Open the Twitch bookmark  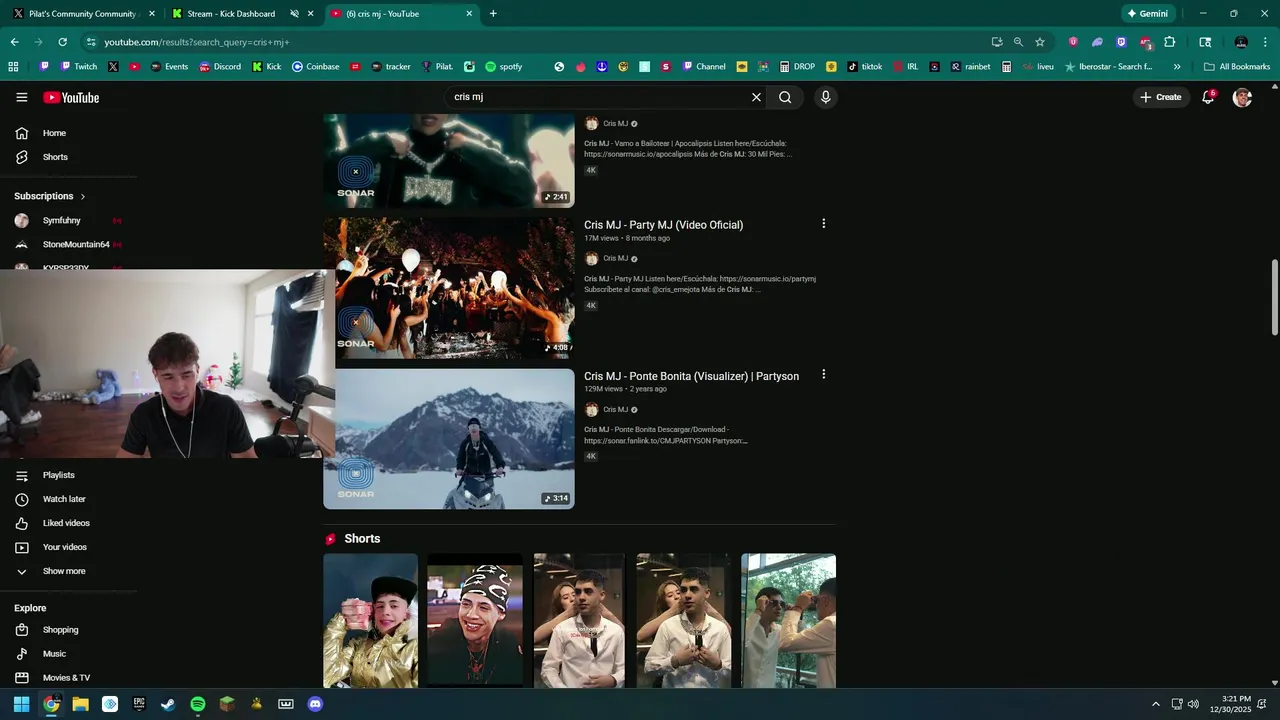pos(79,67)
